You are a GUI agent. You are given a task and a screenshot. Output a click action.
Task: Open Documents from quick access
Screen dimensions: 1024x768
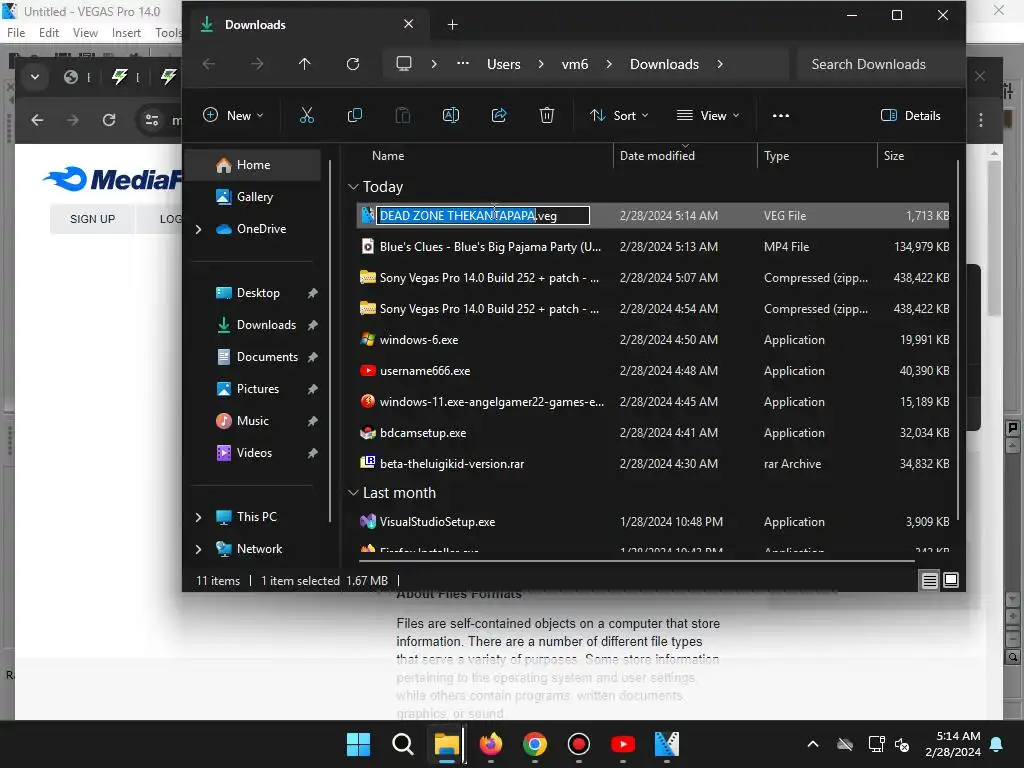(266, 357)
